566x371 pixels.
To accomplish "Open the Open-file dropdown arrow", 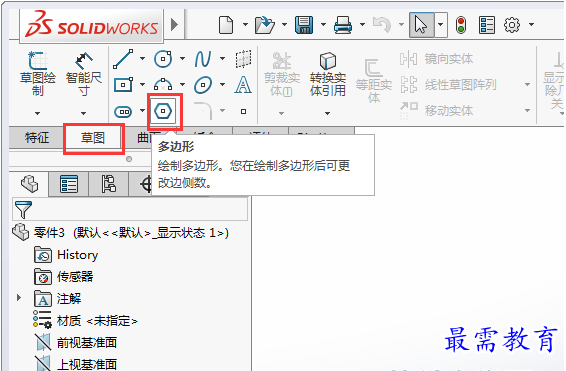I will click(284, 25).
